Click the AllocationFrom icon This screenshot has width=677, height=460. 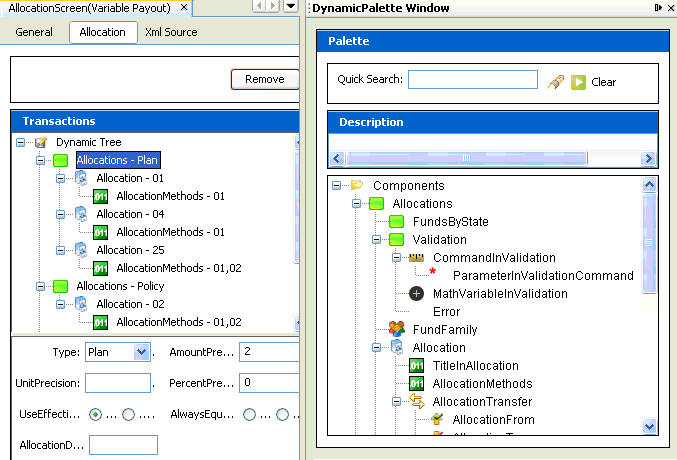pos(437,419)
